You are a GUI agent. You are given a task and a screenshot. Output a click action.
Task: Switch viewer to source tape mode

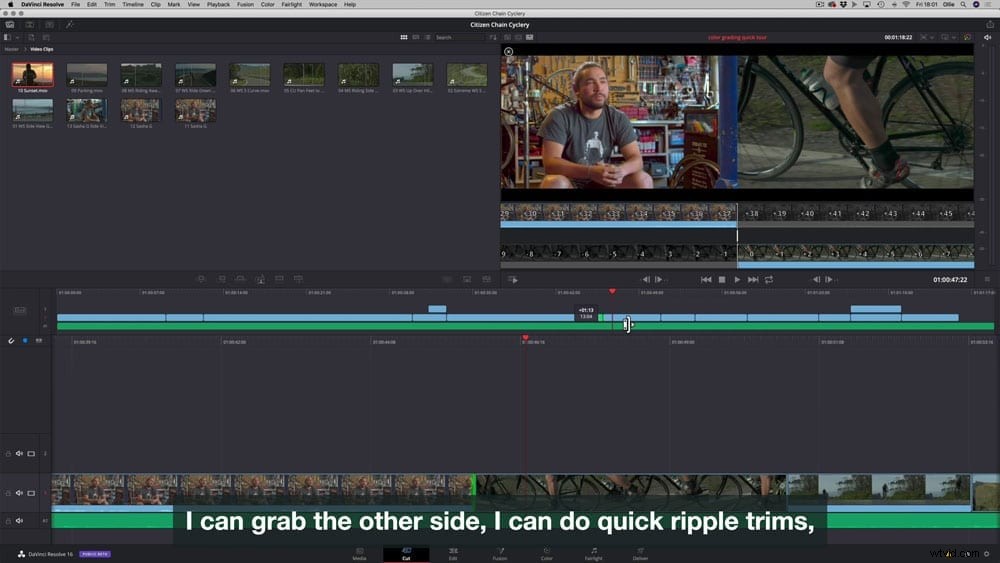(518, 38)
